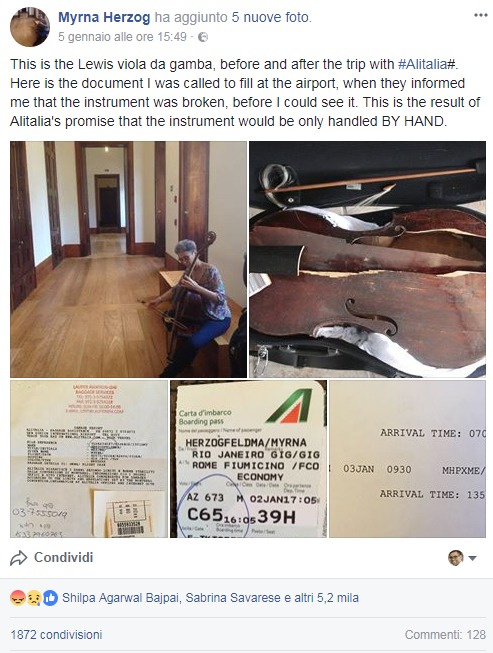This screenshot has height=653, width=493.
Task: Show the 1872 condivisioni shares list
Action: click(x=56, y=635)
